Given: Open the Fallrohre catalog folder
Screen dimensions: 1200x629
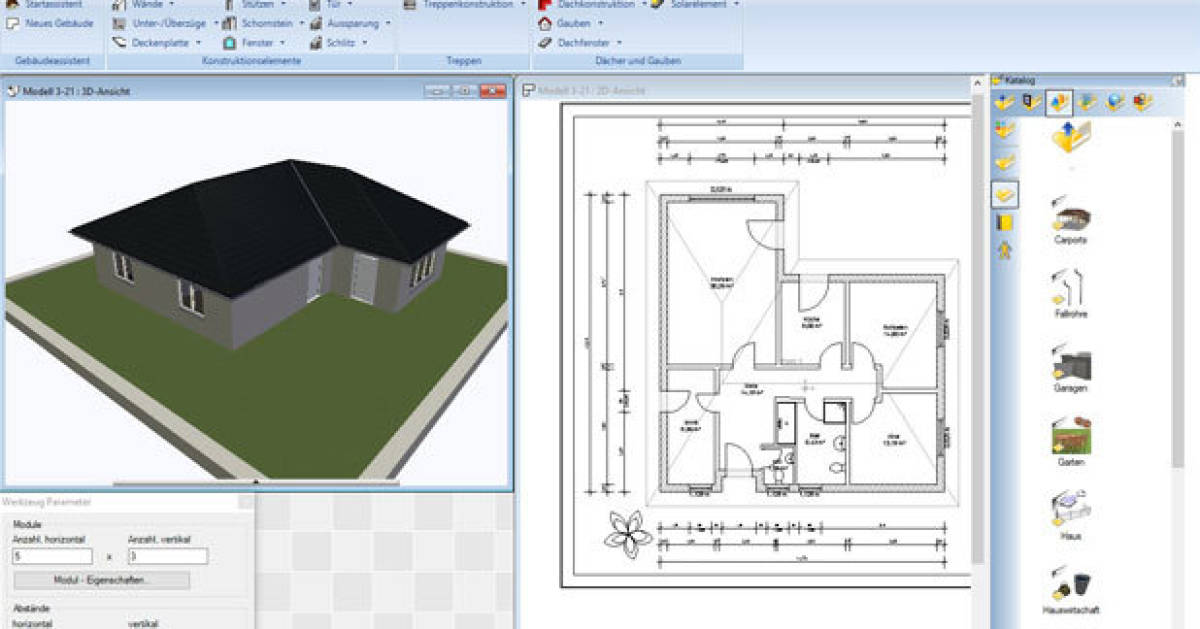Looking at the screenshot, I should [x=1070, y=294].
